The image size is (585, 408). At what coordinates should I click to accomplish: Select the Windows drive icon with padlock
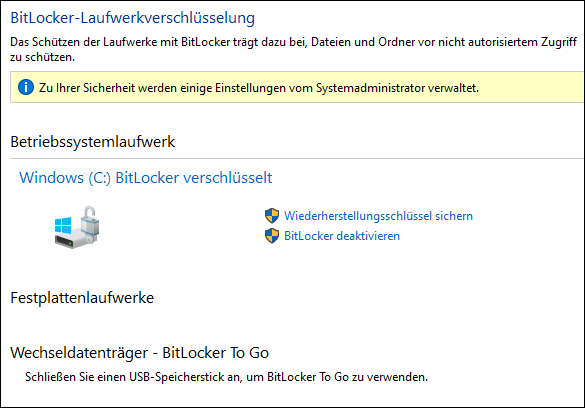(77, 227)
